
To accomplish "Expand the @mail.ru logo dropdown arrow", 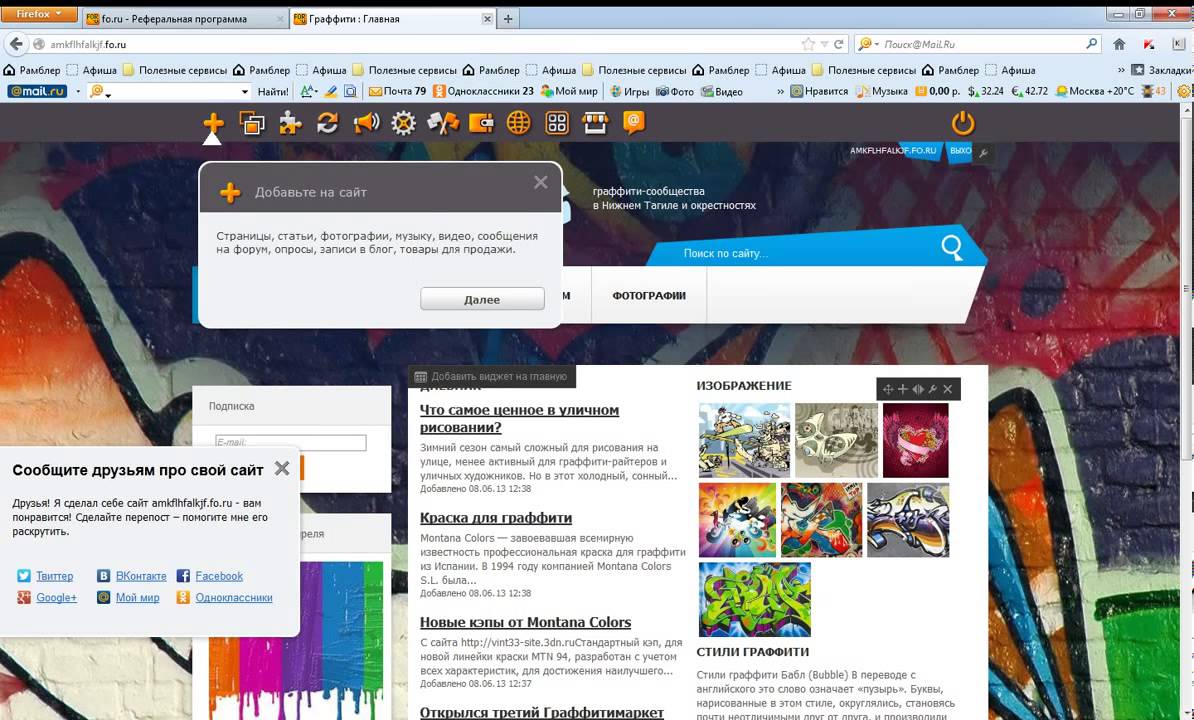I will (78, 92).
